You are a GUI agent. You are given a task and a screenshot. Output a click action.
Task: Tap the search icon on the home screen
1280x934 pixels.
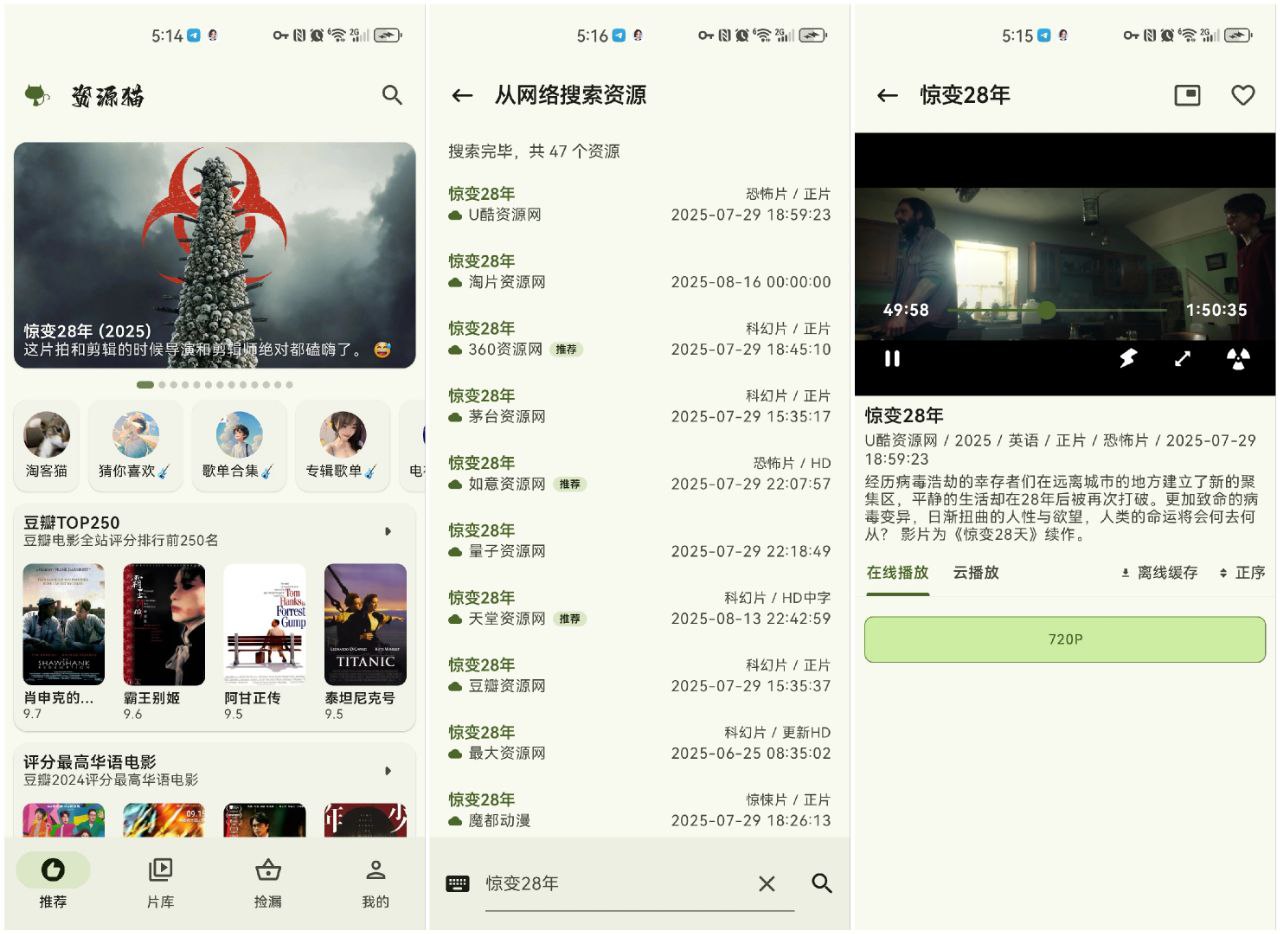tap(392, 95)
